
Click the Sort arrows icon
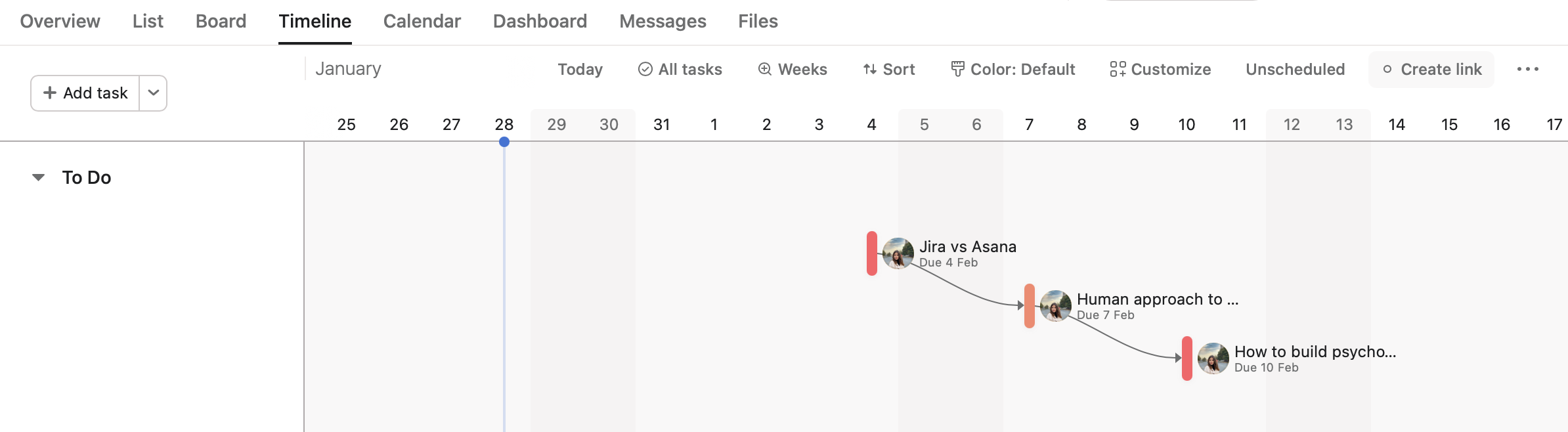[870, 69]
